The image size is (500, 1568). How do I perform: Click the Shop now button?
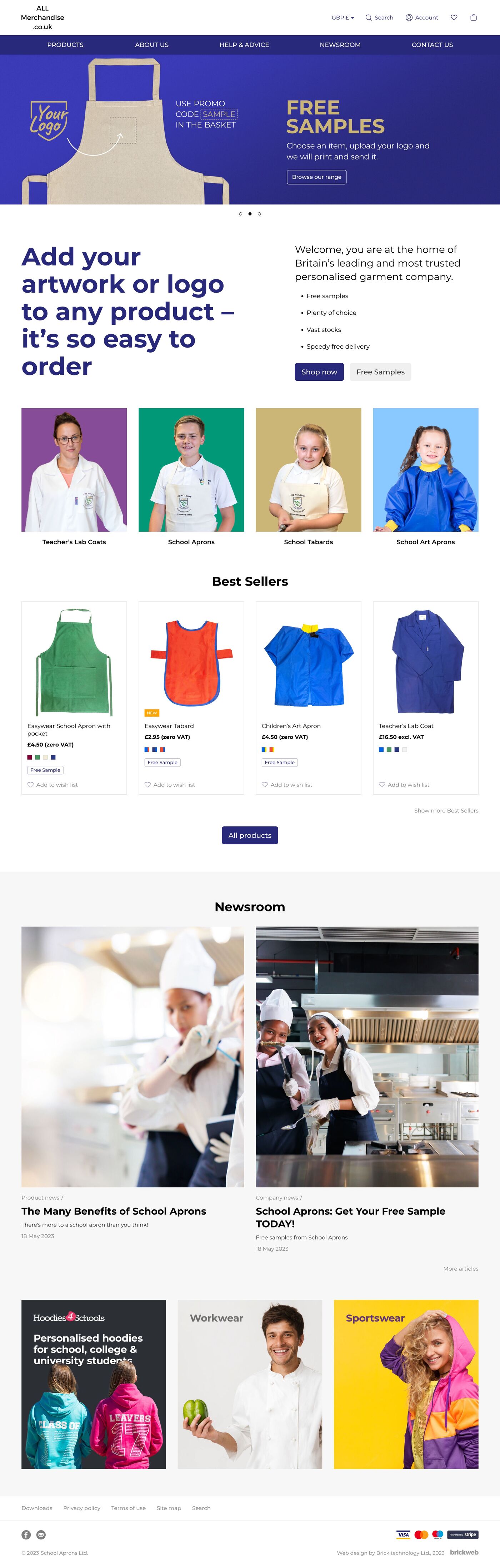(x=319, y=372)
